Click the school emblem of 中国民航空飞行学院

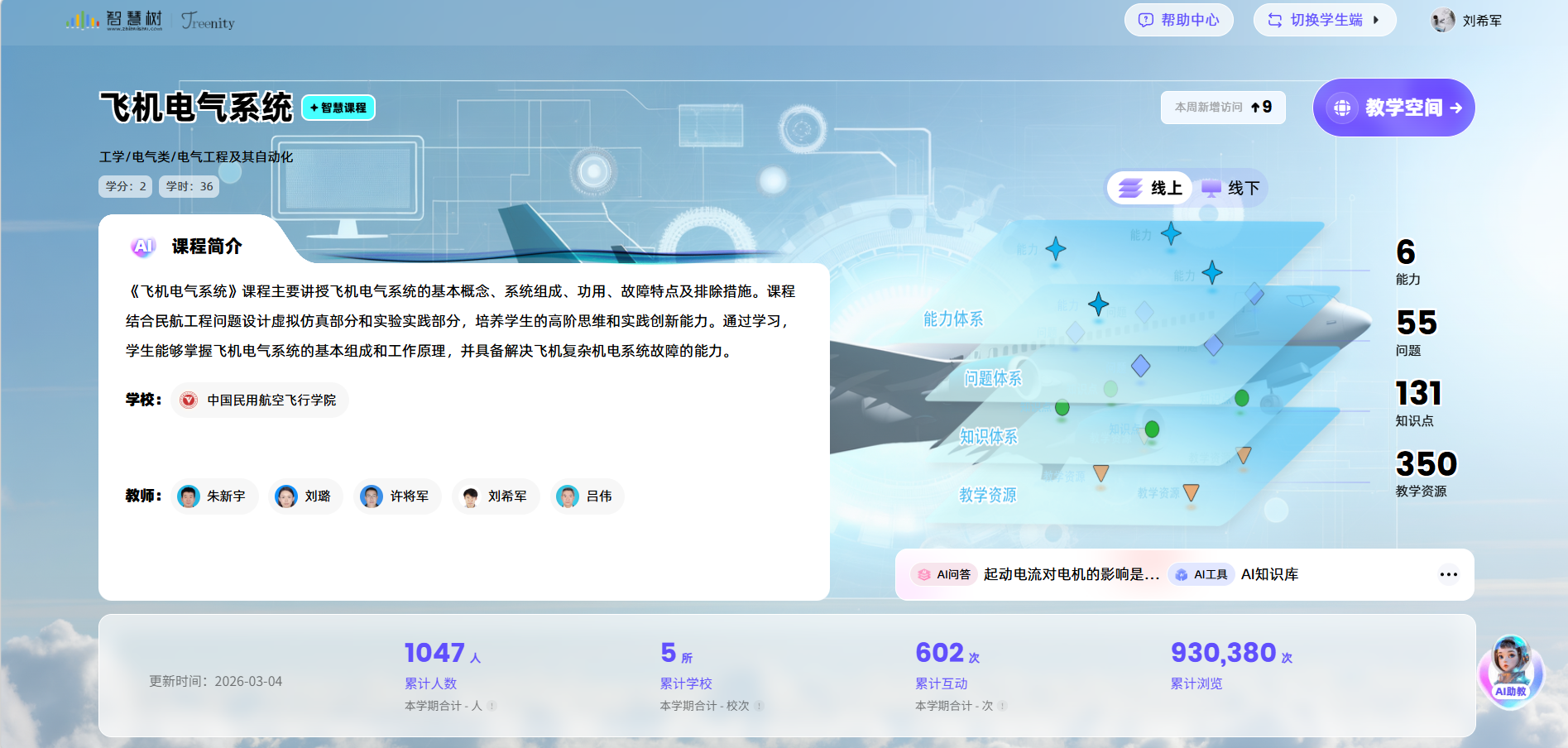click(189, 400)
